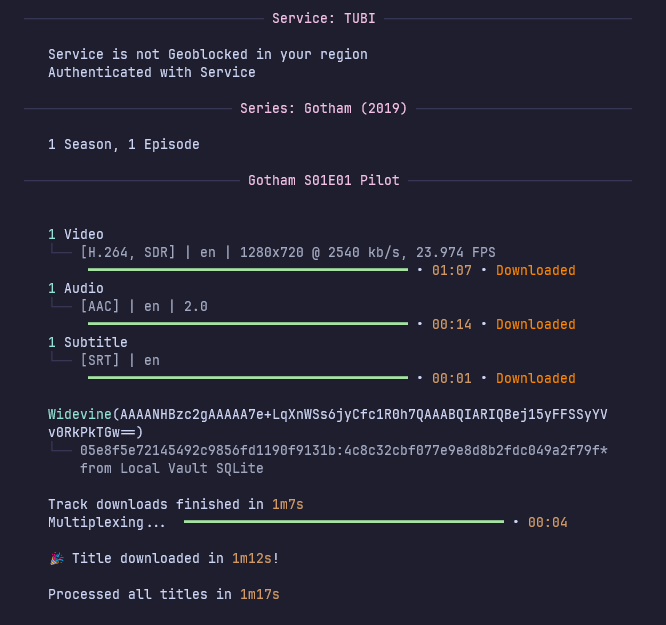The width and height of the screenshot is (666, 625).
Task: Select the [SRT] subtitle track line
Action: click(120, 360)
